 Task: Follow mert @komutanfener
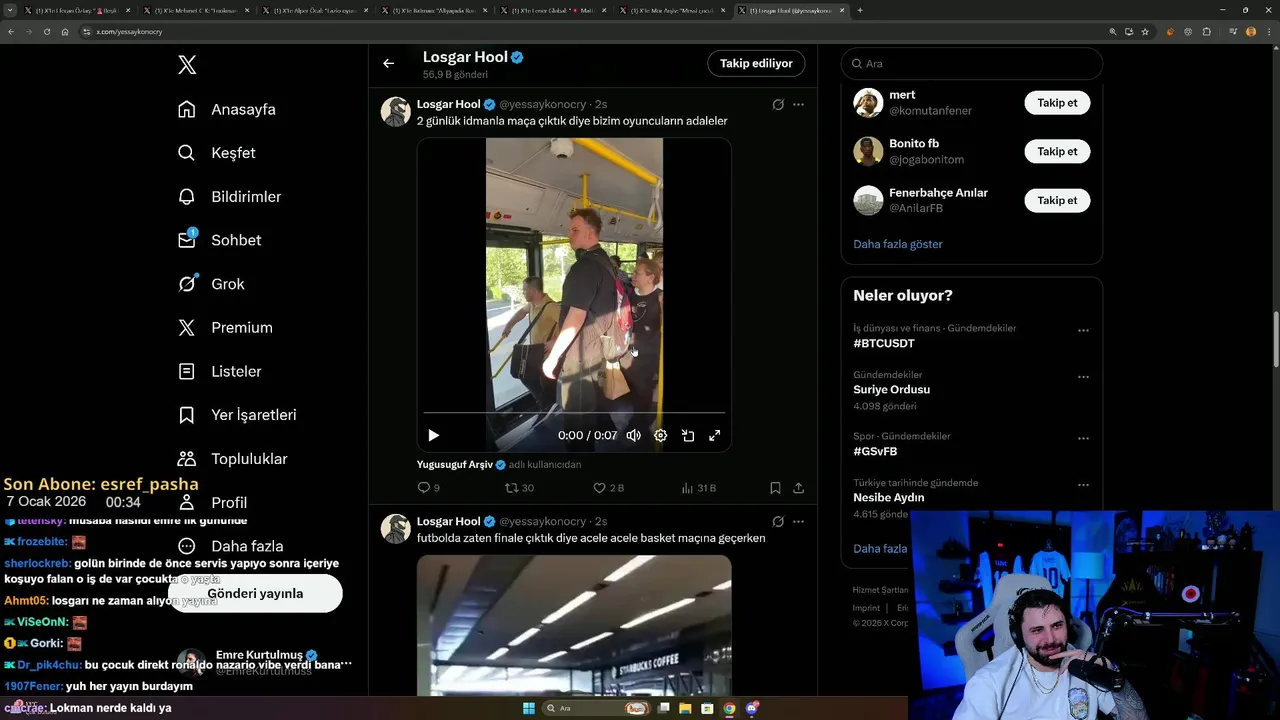tap(1057, 103)
